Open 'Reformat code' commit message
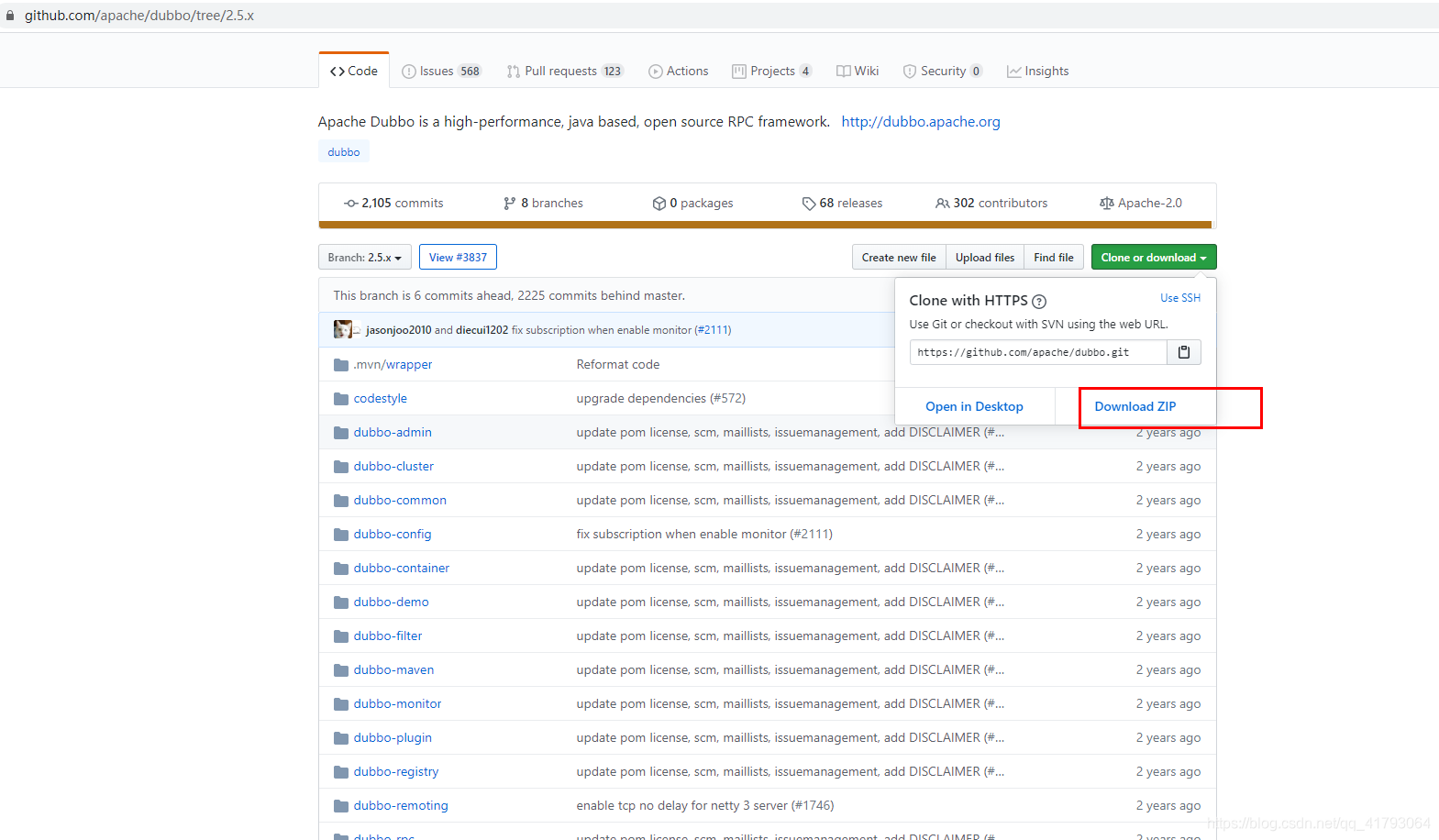The image size is (1439, 840). point(618,364)
